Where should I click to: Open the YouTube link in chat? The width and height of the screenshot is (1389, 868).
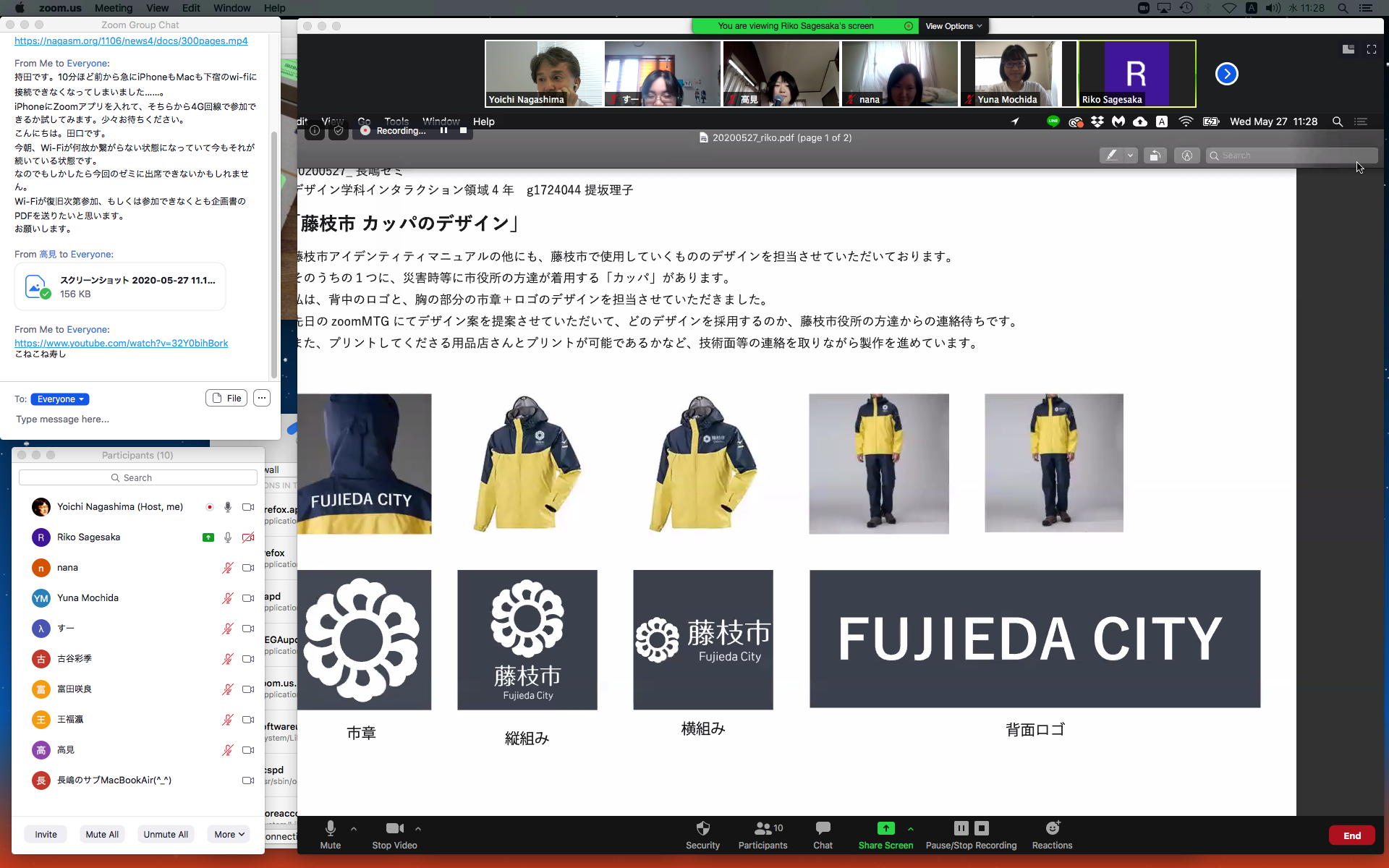tap(121, 343)
